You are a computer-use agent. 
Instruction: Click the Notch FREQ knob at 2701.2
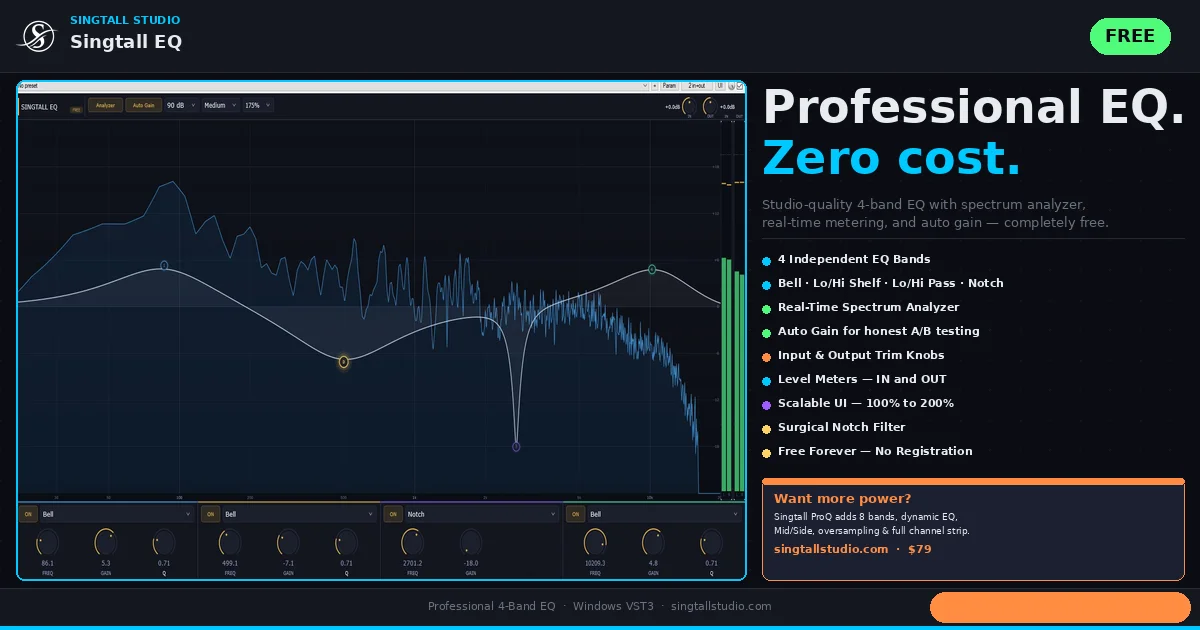pyautogui.click(x=412, y=543)
